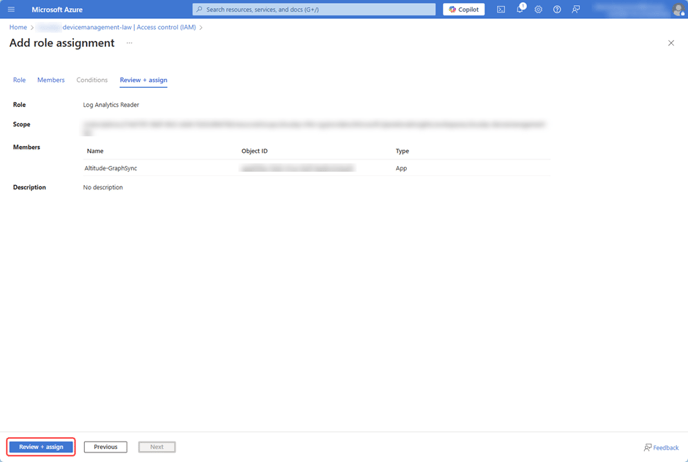Screen dimensions: 688x462
Task: Click the Type column header
Action: click(402, 151)
